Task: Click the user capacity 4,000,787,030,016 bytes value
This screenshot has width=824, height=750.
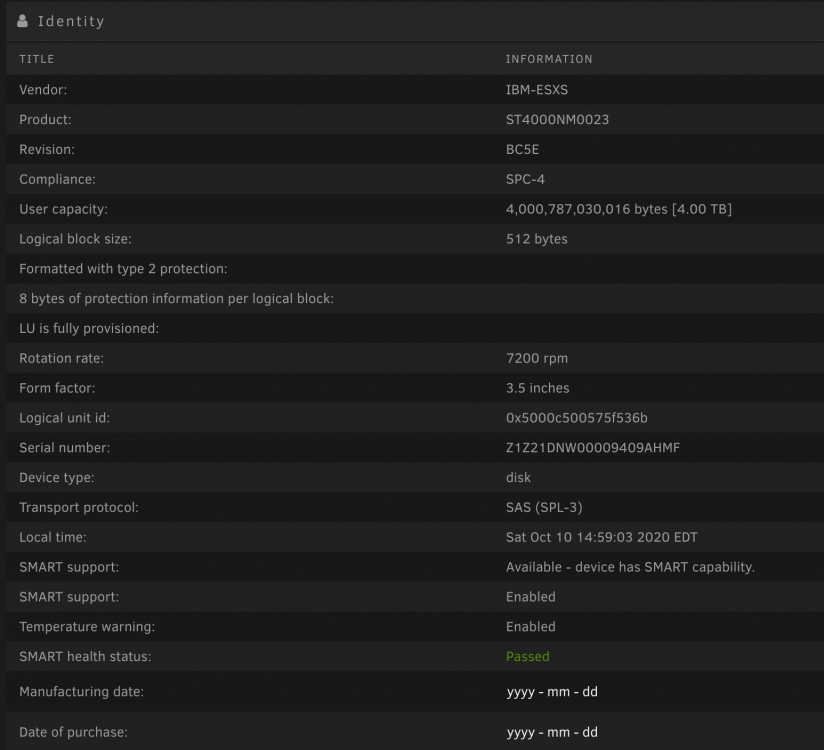Action: pos(619,209)
